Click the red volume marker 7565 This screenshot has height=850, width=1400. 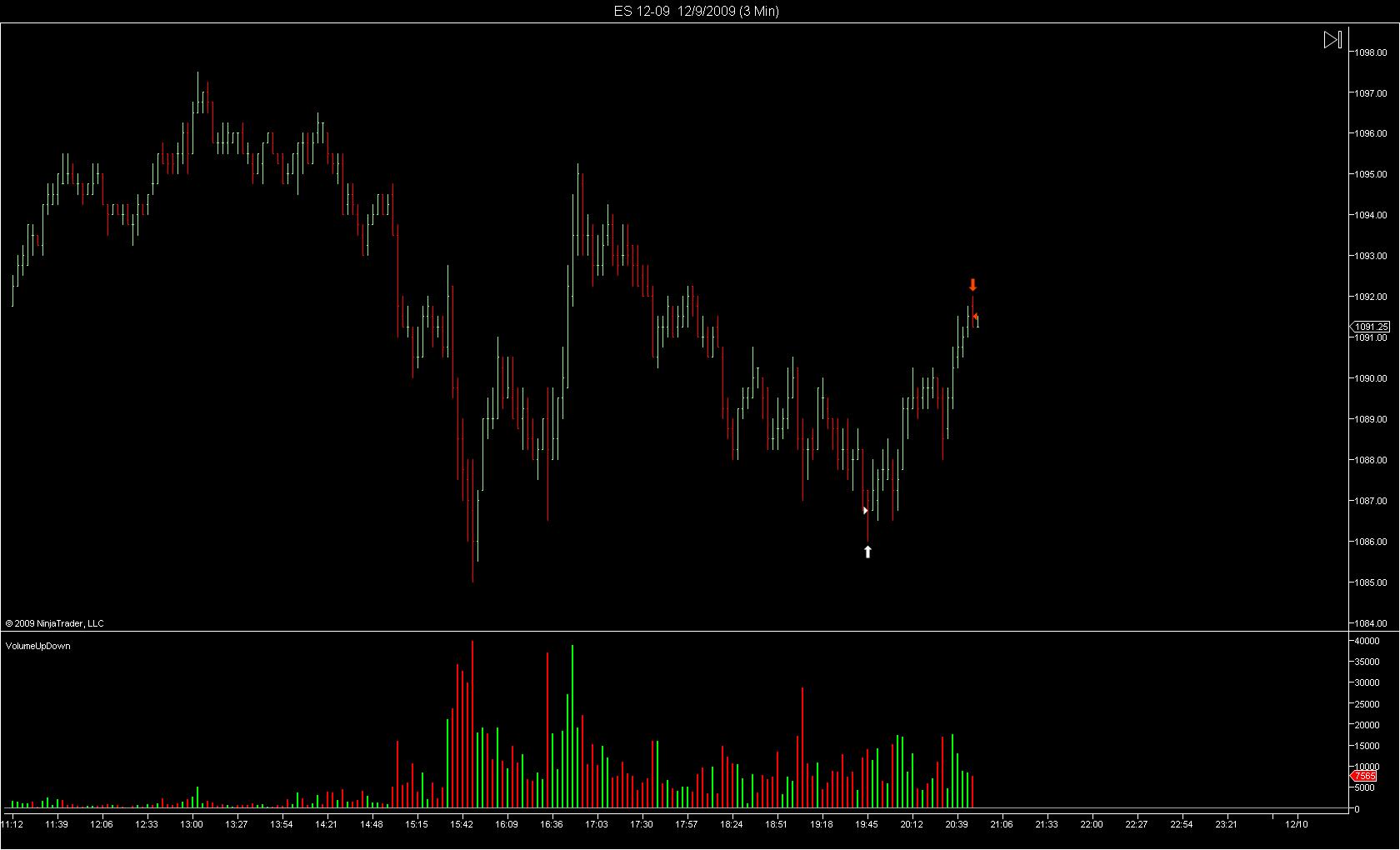point(1364,776)
